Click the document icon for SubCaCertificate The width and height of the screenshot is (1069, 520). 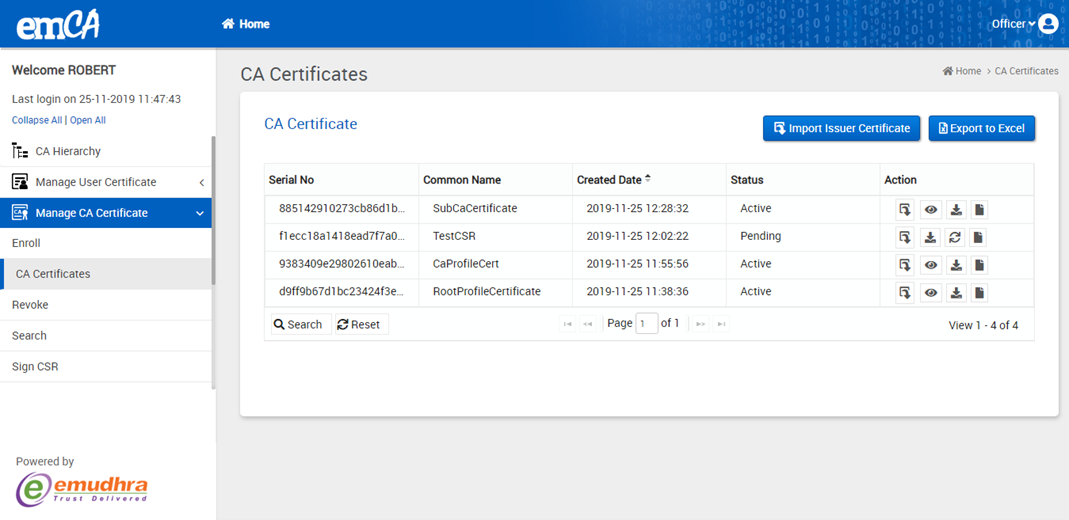click(979, 210)
